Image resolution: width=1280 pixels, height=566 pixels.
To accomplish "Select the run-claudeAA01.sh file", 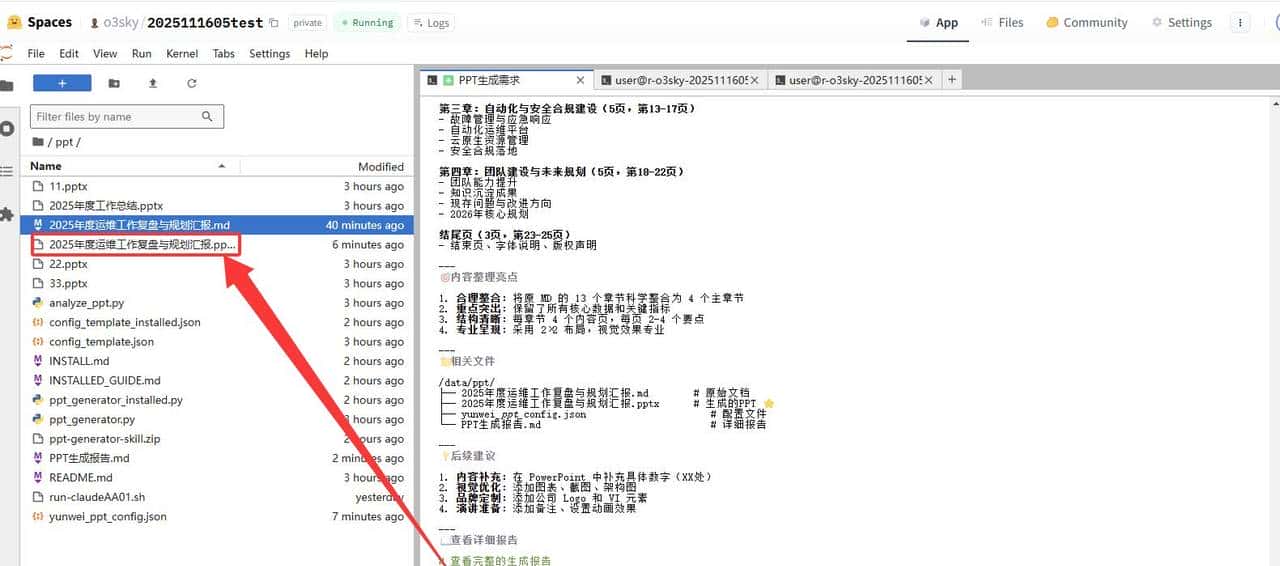I will 216,497.
